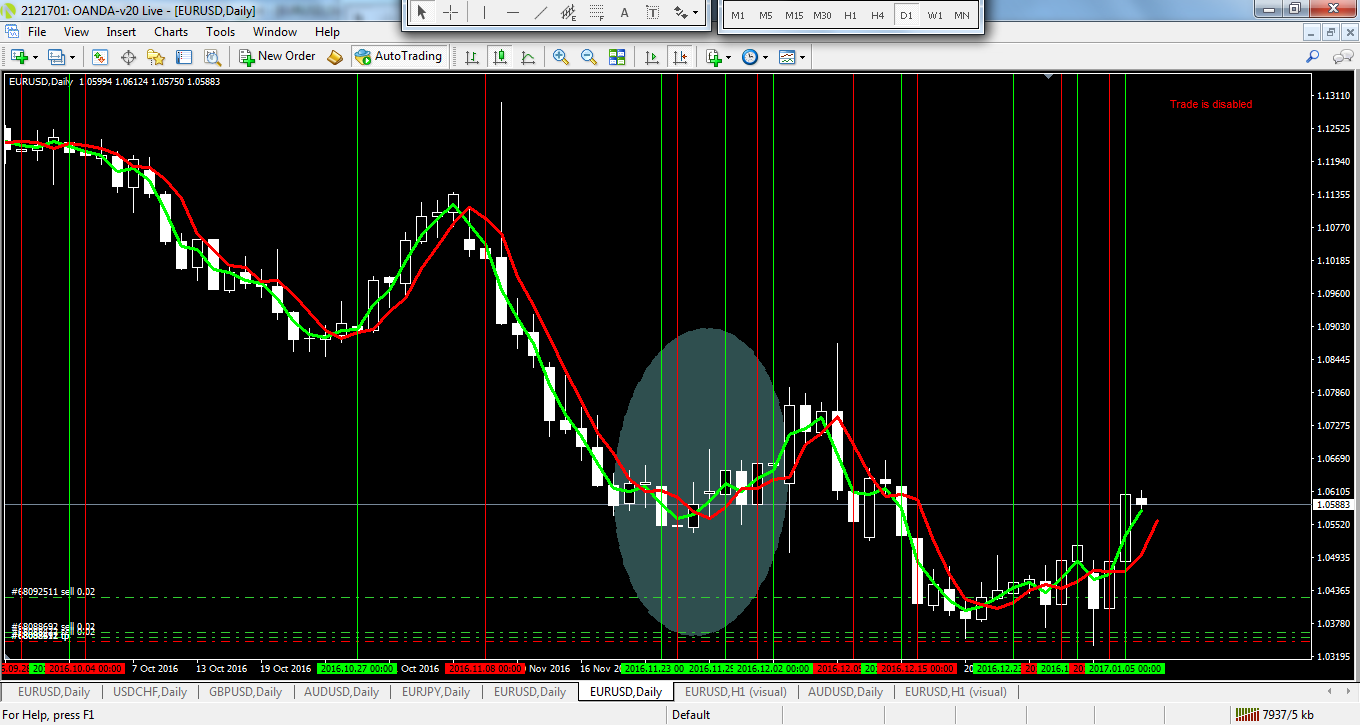Click the 'Default' profile in status bar
Image resolution: width=1360 pixels, height=725 pixels.
tap(690, 715)
